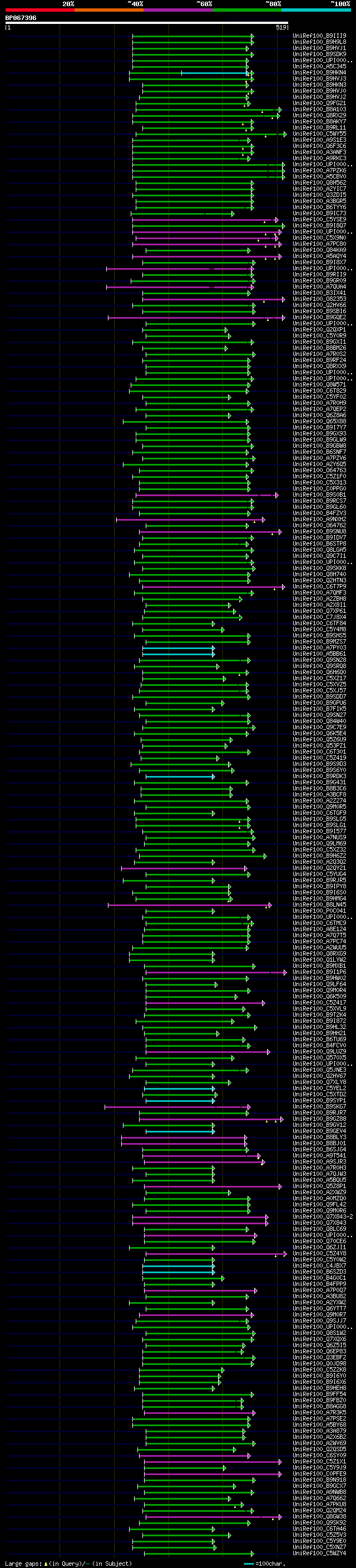Select hit UniRef100_B9RDK3
Viewport: 356px width, 1568px height.
[x=319, y=776]
